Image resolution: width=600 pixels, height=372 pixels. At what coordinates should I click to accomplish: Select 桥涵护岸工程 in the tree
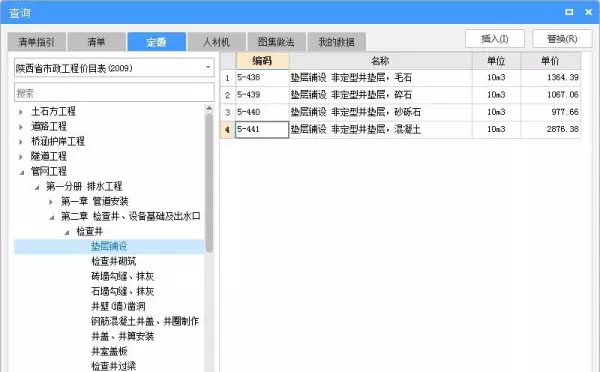click(x=58, y=141)
